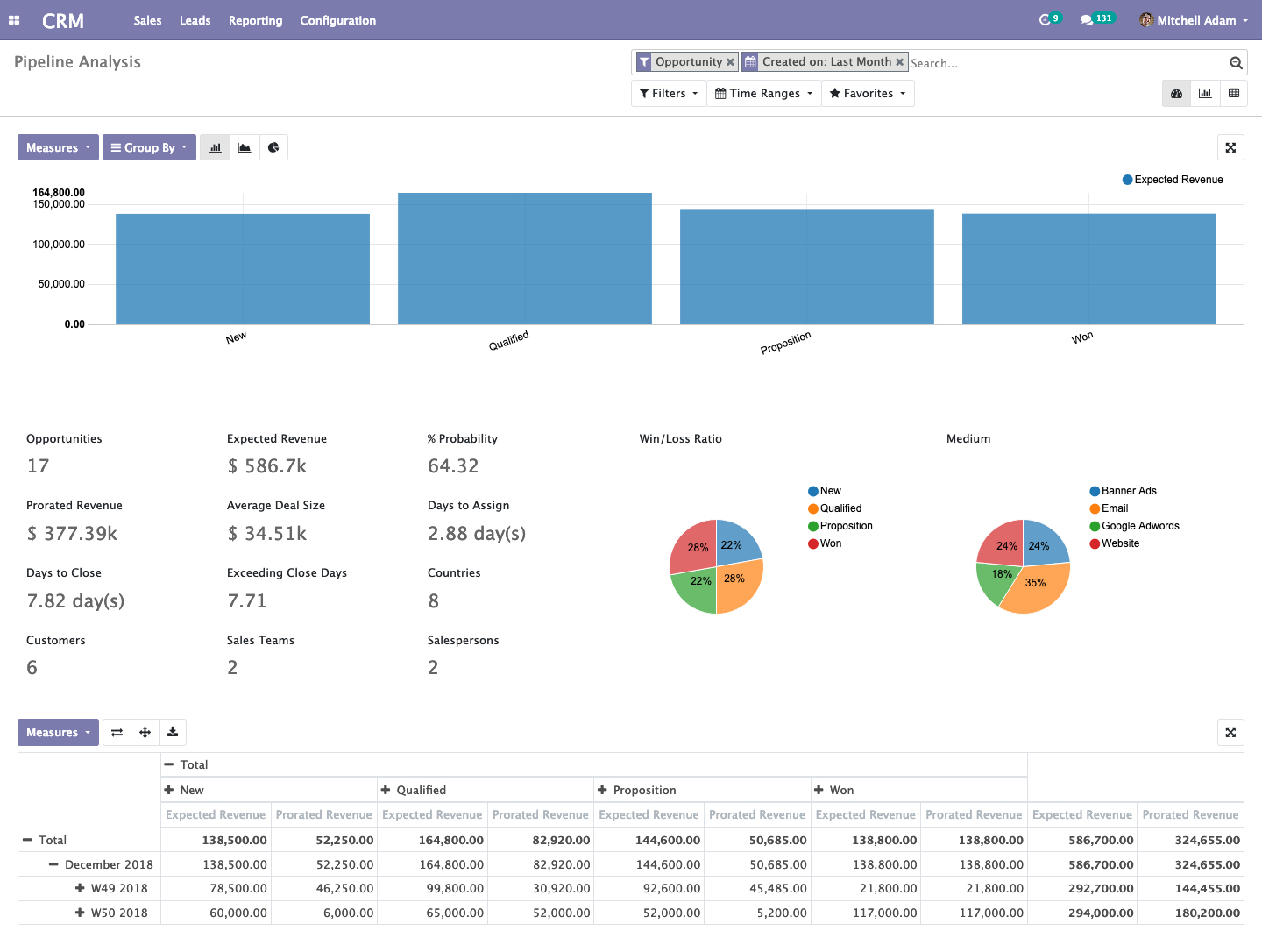Screen dimensions: 1262x952
Task: Open the Time Ranges filter
Action: tap(762, 93)
